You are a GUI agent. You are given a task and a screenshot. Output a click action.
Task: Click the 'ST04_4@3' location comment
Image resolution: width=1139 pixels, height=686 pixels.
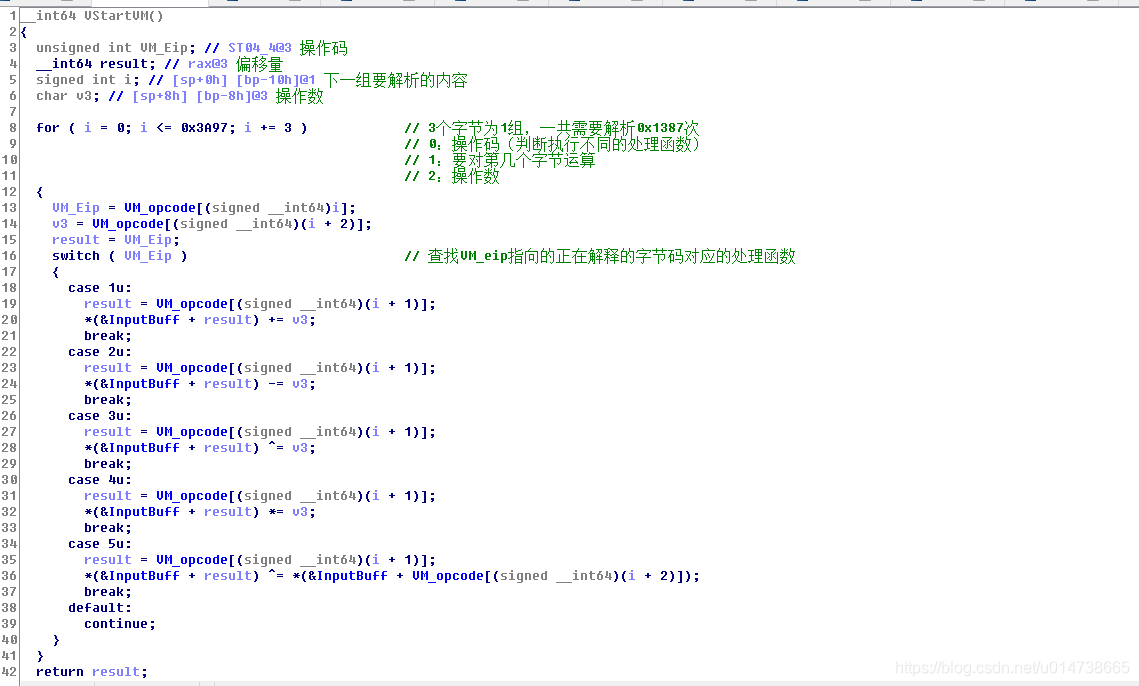[x=260, y=48]
